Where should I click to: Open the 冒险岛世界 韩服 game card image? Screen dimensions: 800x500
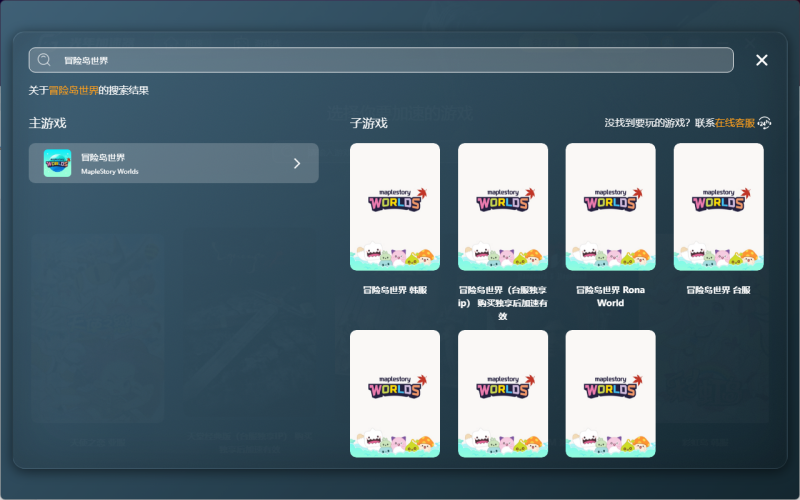(395, 207)
